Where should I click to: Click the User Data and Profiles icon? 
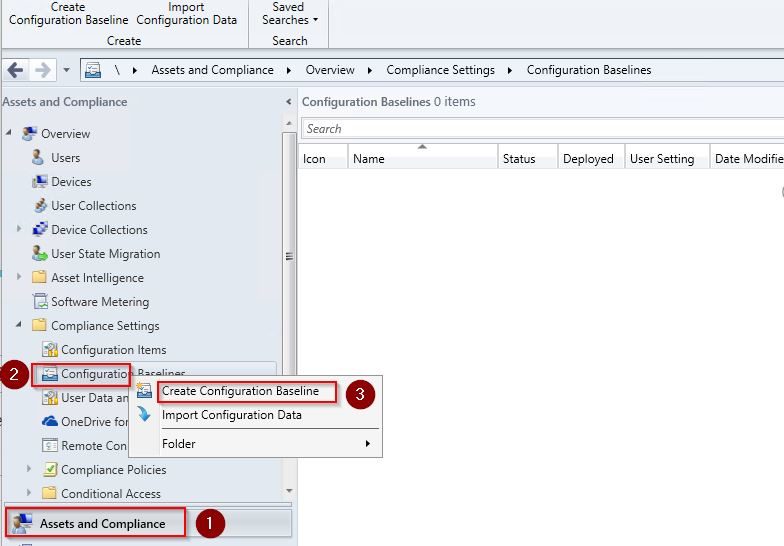click(x=50, y=398)
